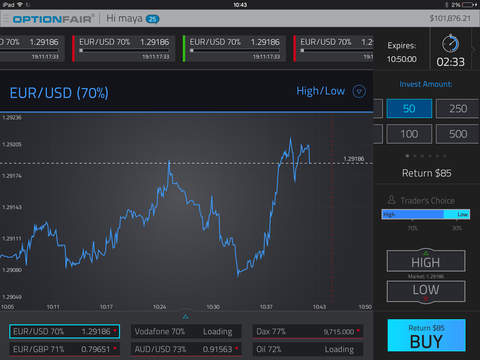This screenshot has width=480, height=360.
Task: Select the Oil 72% asset tab
Action: click(x=308, y=349)
